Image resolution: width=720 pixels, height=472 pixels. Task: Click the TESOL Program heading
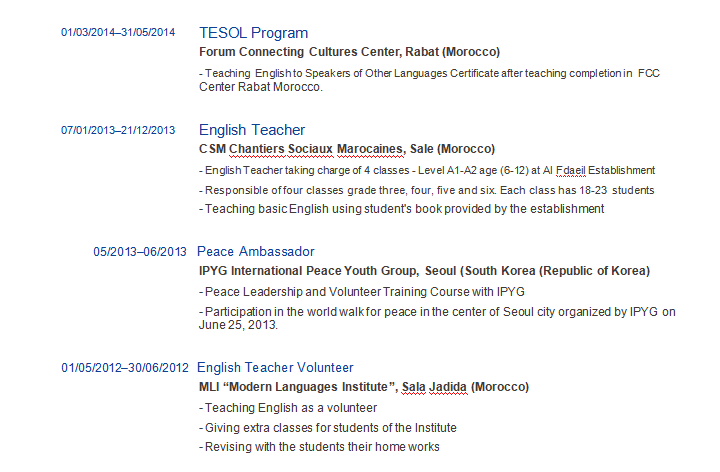pyautogui.click(x=253, y=33)
